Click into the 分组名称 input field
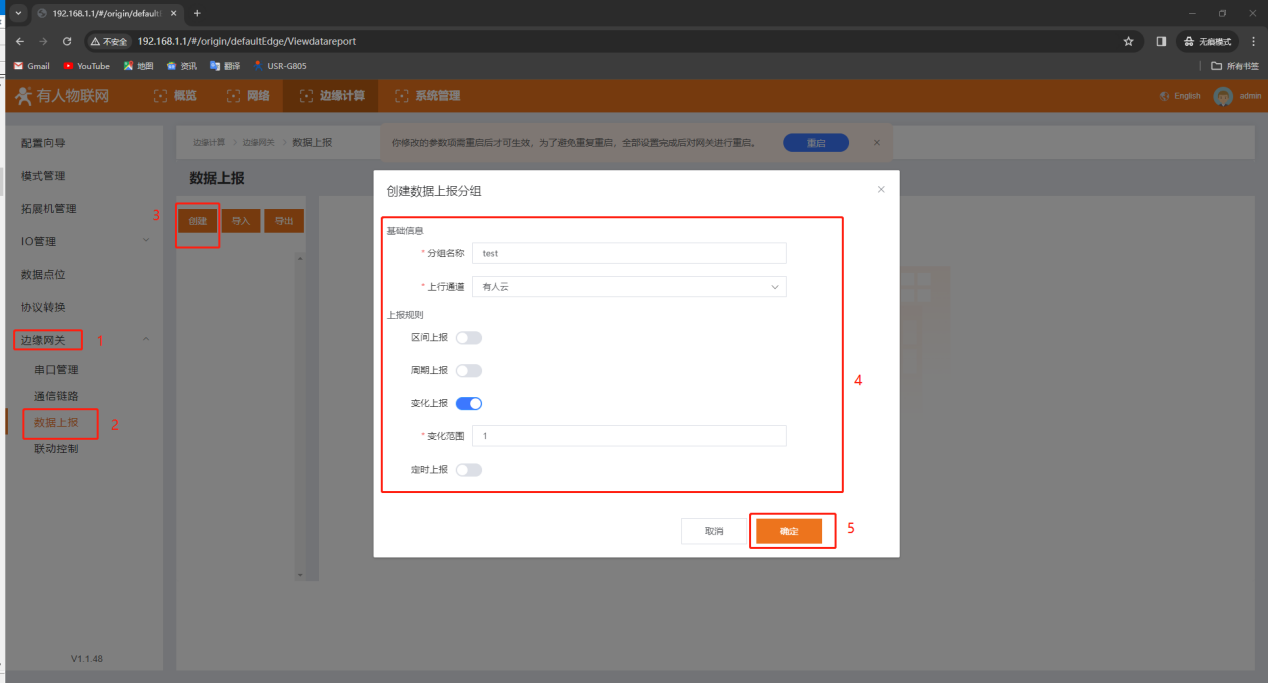Screen dimensions: 1268x683 [x=629, y=254]
